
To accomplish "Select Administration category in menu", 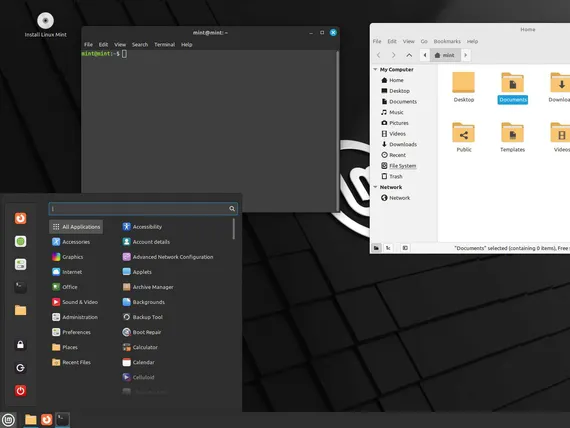I will pos(75,317).
